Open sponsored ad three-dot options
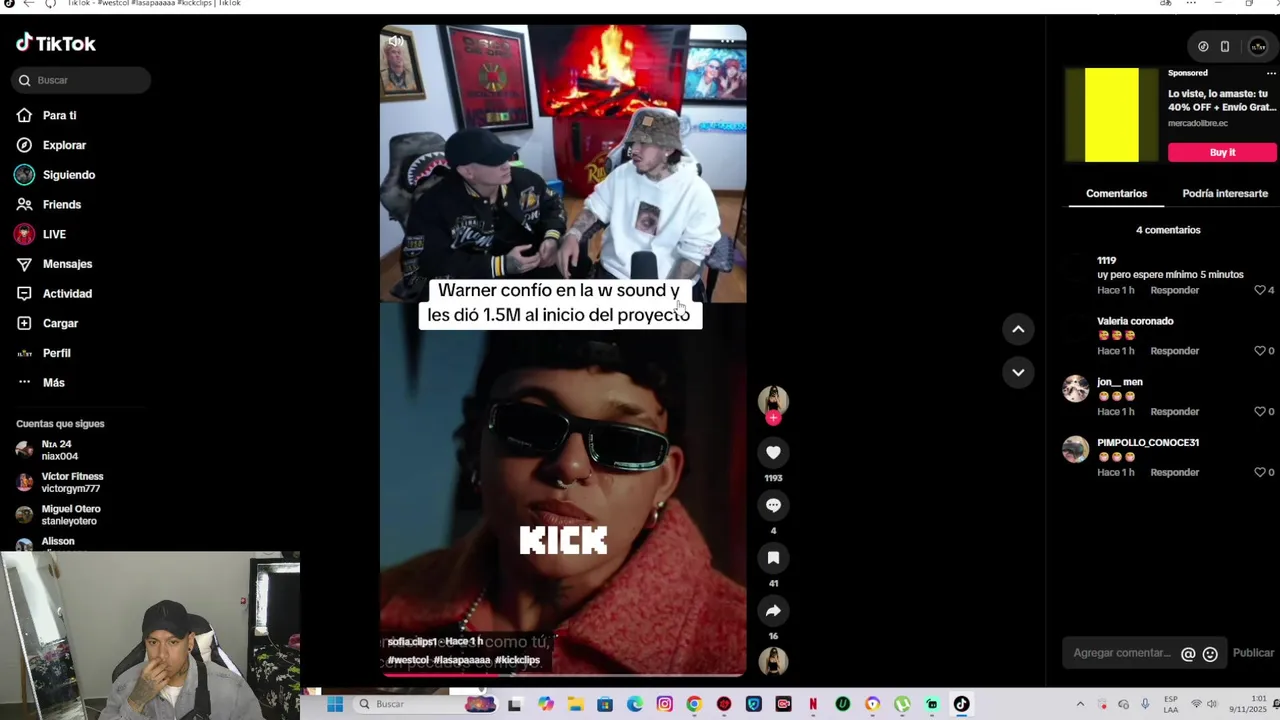 click(1271, 73)
